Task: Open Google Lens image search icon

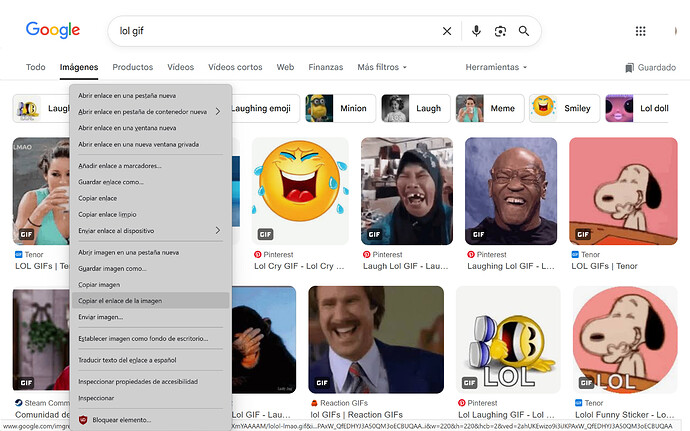Action: coord(500,31)
